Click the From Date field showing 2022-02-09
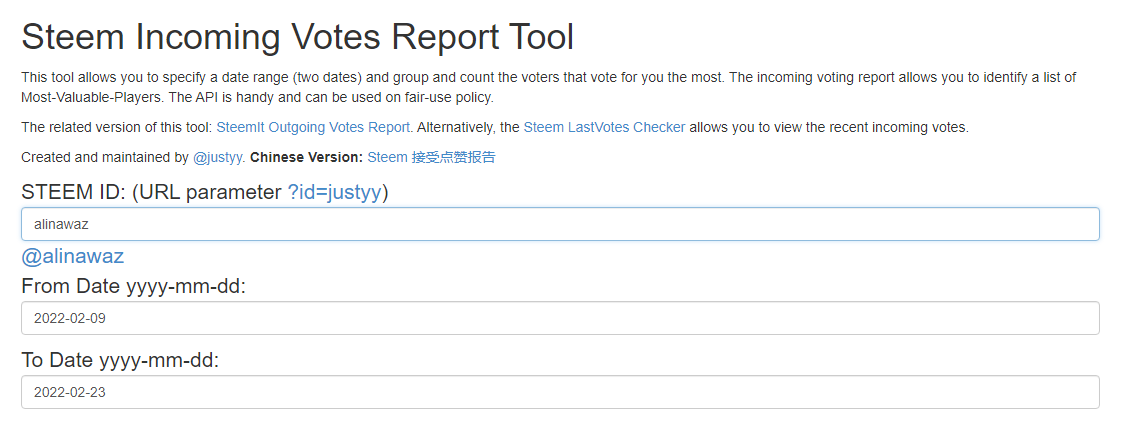The width and height of the screenshot is (1123, 435). tap(560, 318)
